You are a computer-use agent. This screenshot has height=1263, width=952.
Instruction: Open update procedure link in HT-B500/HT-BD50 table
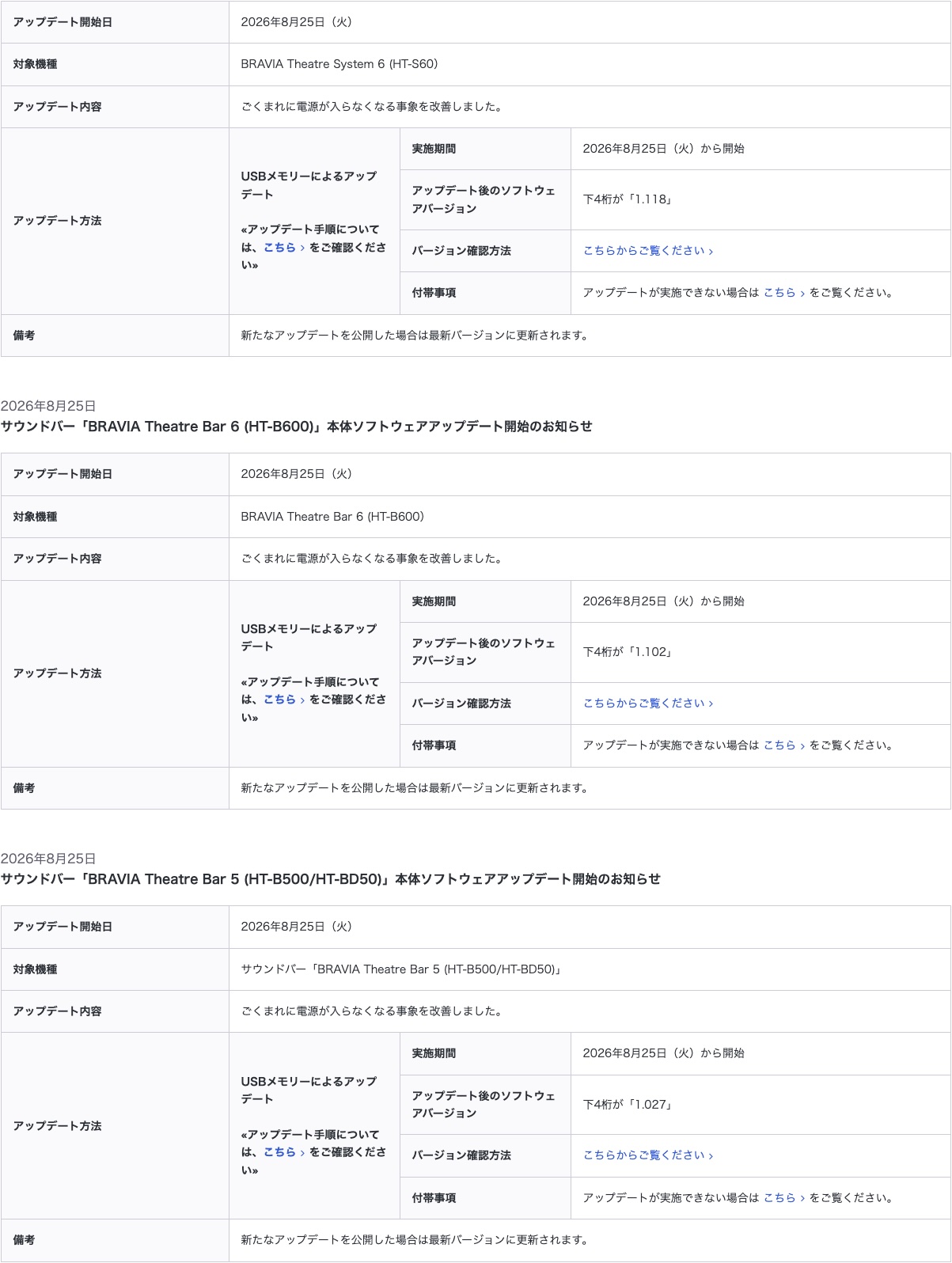284,1152
